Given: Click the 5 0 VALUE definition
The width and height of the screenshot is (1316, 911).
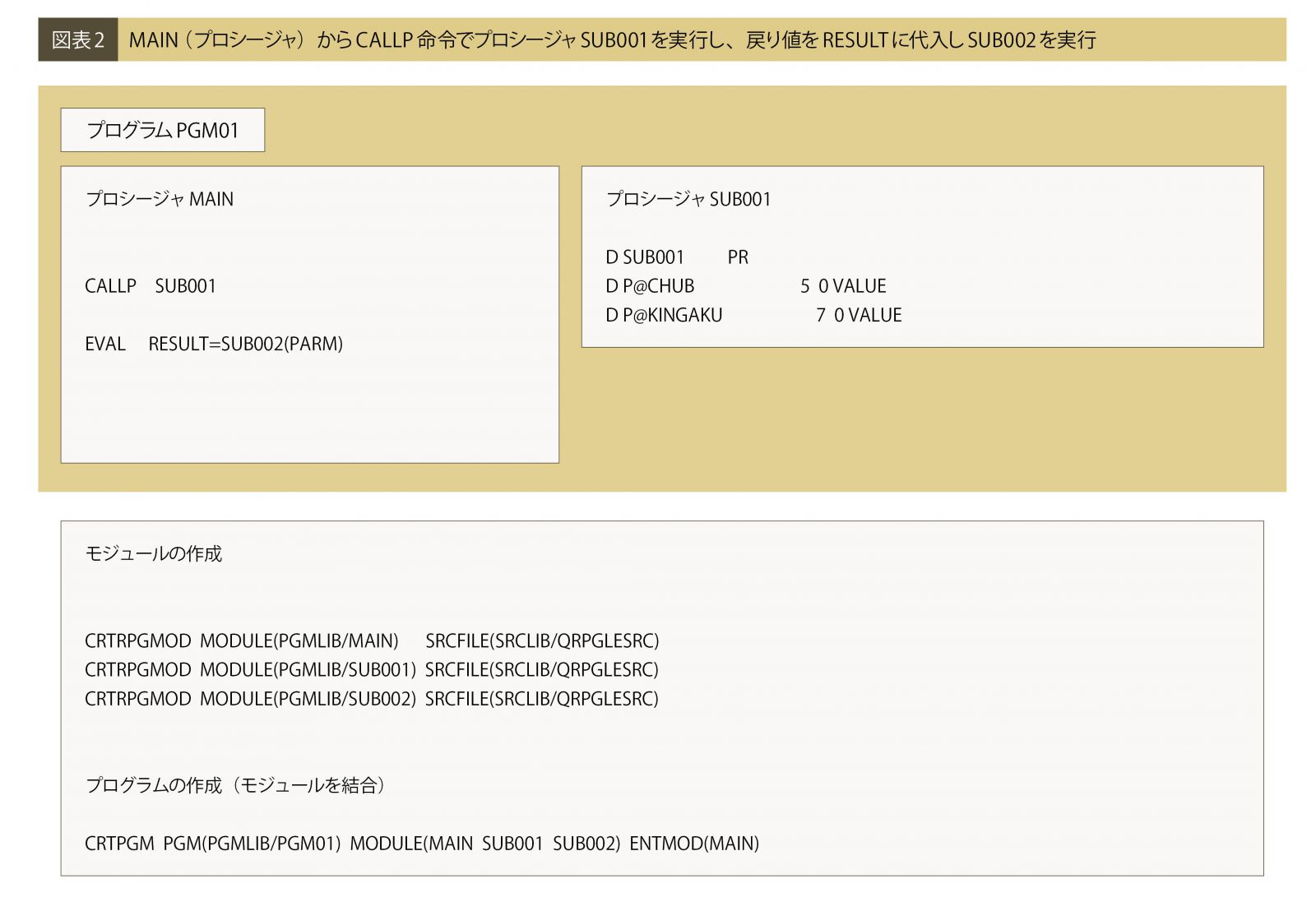Looking at the screenshot, I should click(x=843, y=286).
